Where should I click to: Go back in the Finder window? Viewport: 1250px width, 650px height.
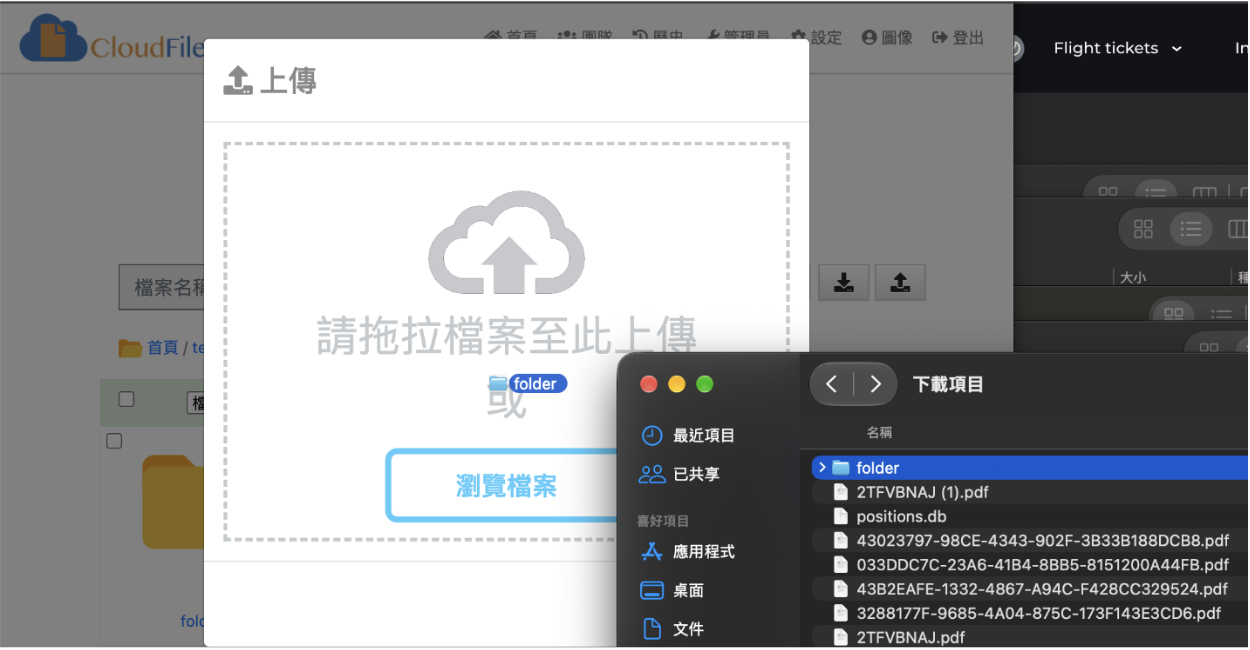pos(832,384)
